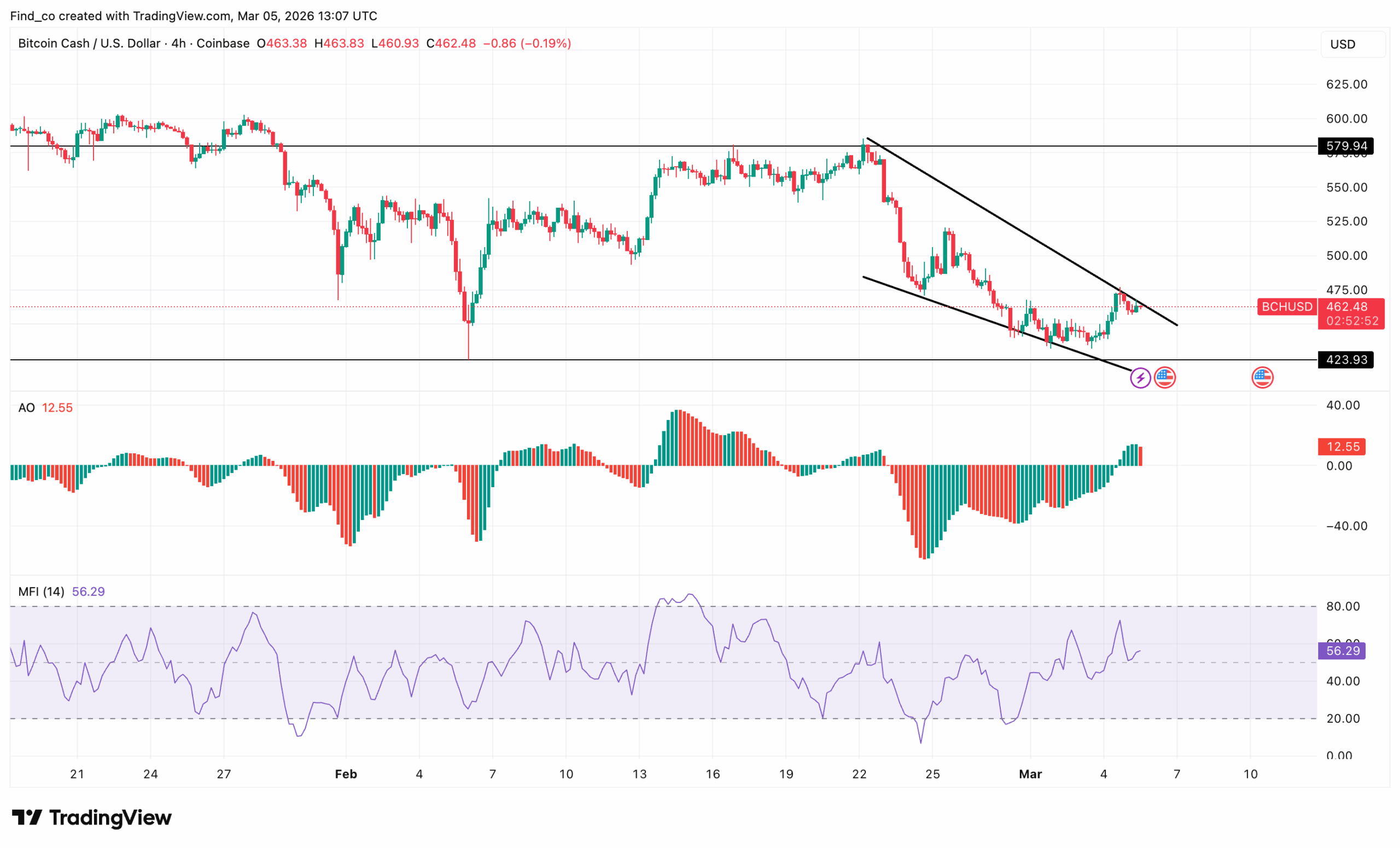Click the 22 date on time axis
The width and height of the screenshot is (1400, 848).
click(x=860, y=774)
